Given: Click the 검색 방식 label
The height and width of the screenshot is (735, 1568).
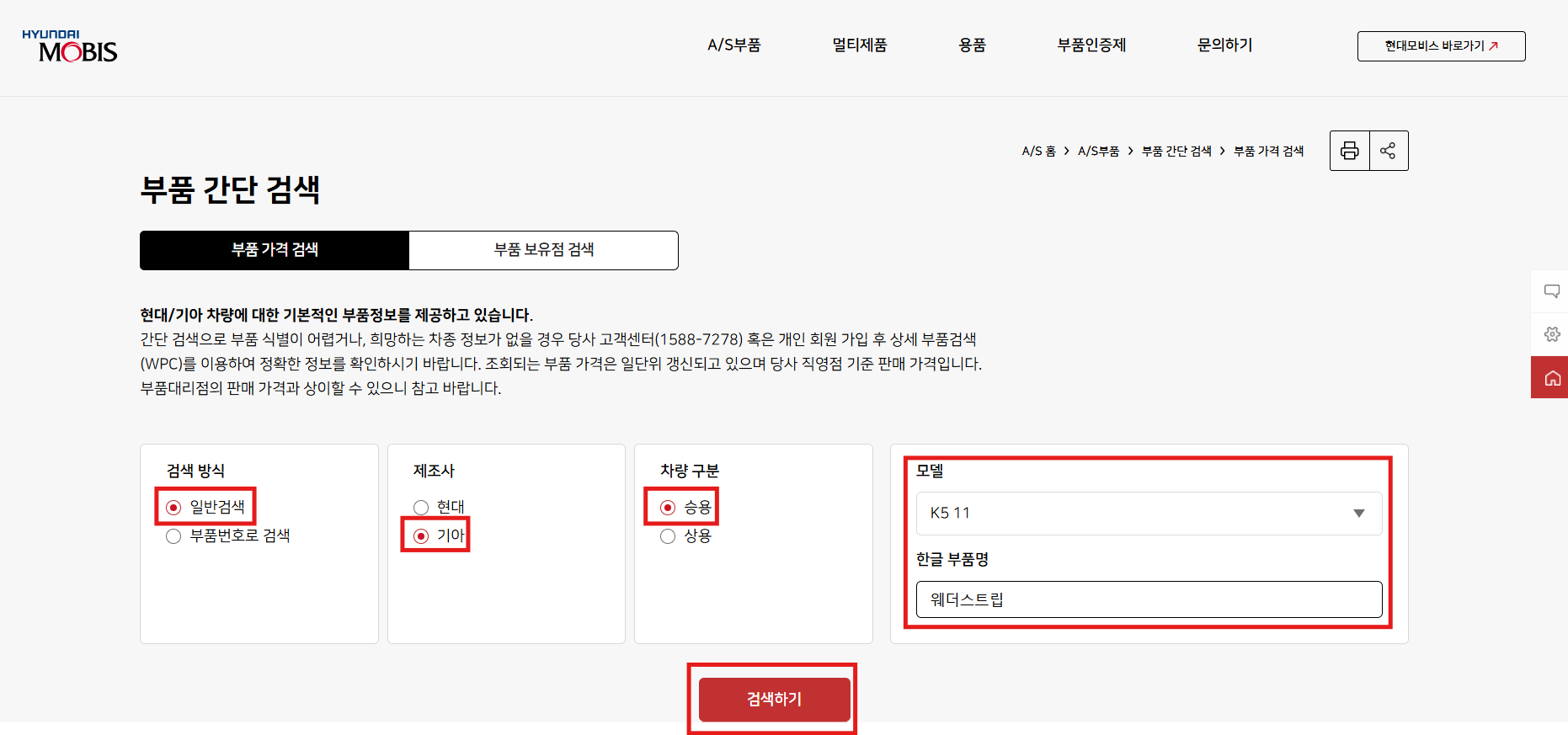Looking at the screenshot, I should [x=195, y=471].
